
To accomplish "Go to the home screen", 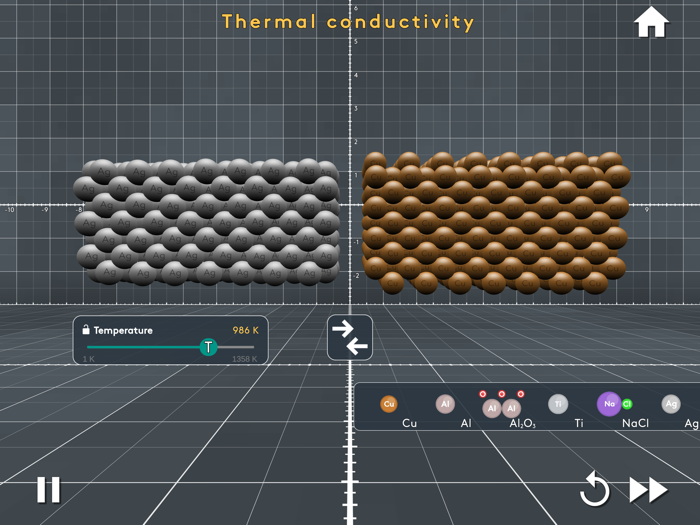I will tap(651, 22).
